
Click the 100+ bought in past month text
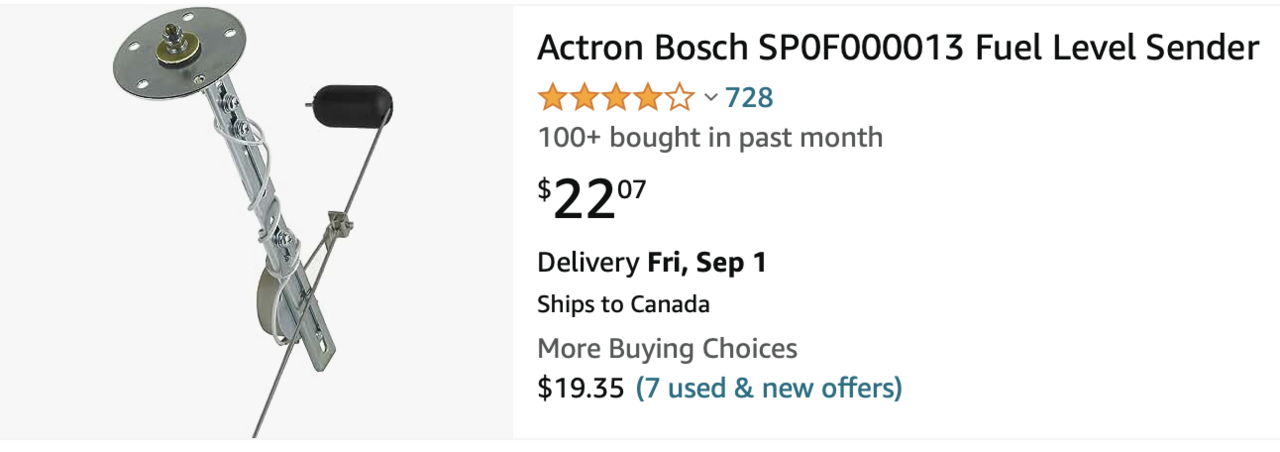click(x=710, y=137)
